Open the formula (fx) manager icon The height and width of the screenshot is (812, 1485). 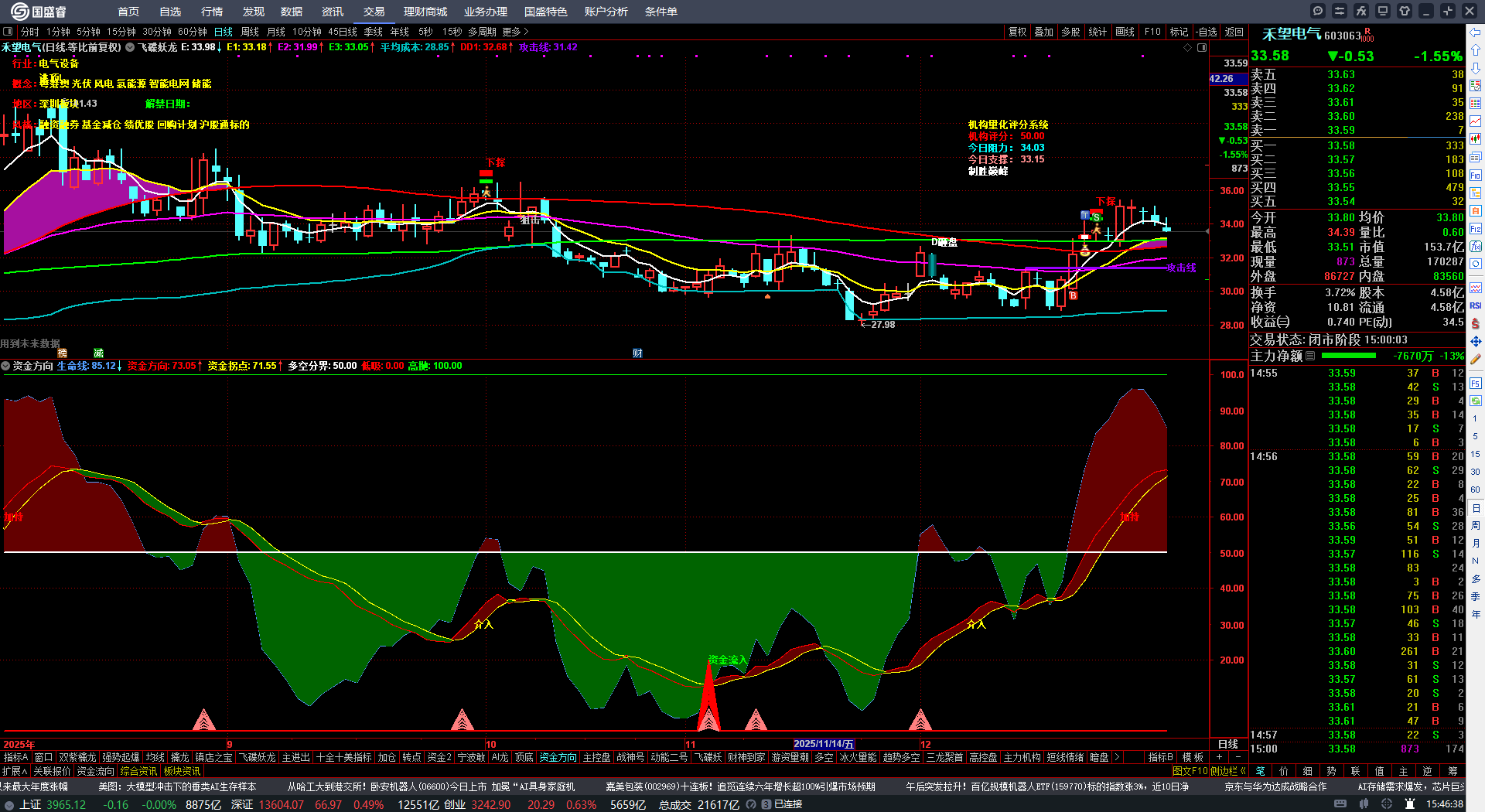[1361, 11]
